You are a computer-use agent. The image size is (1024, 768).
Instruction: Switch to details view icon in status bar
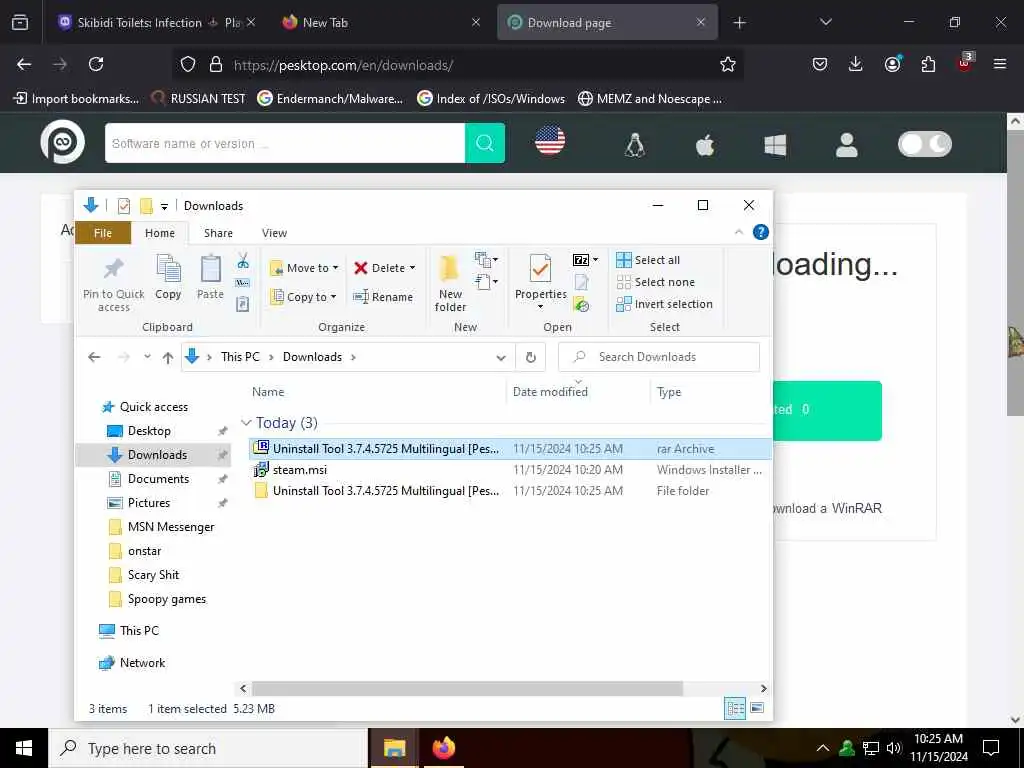coord(735,708)
